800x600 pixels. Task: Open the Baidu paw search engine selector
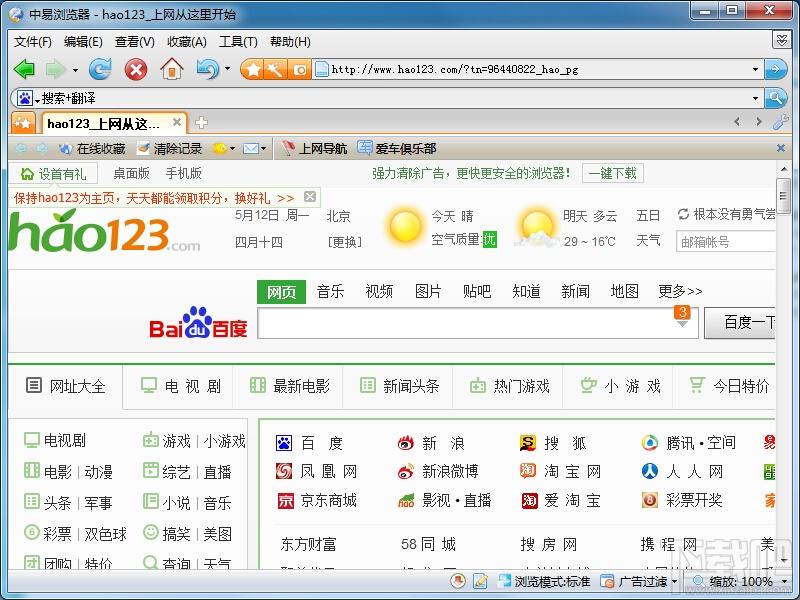click(27, 97)
